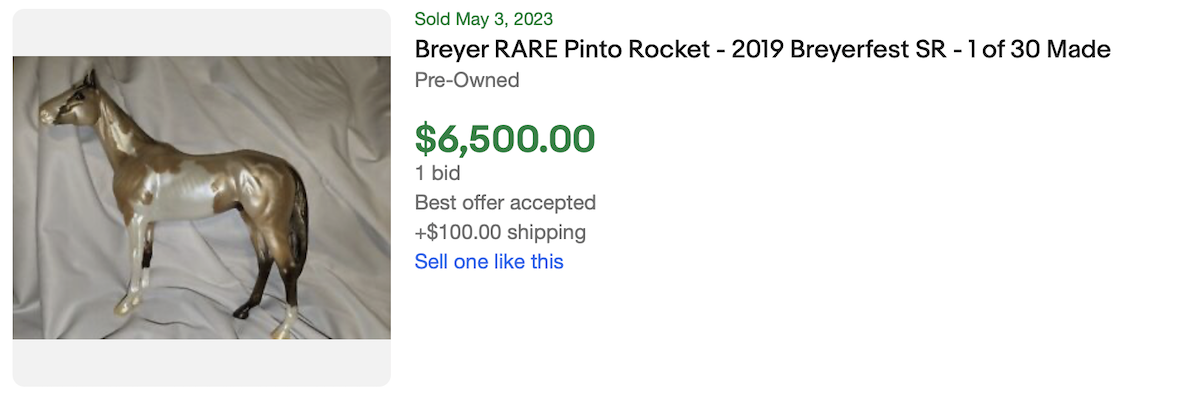Image resolution: width=1200 pixels, height=400 pixels.
Task: Click the +$100.00 shipping text
Action: pos(500,233)
